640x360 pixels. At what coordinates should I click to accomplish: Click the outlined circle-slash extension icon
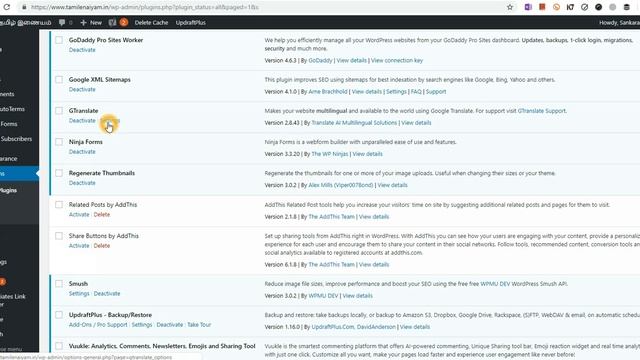584,7
